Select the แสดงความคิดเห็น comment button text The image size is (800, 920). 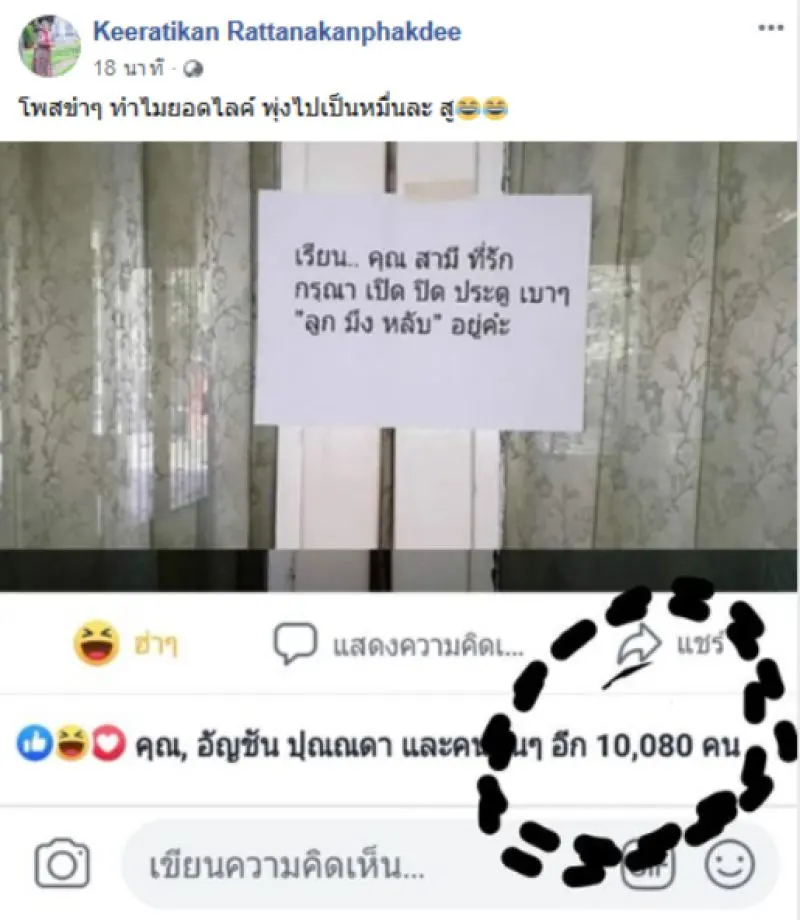[428, 645]
